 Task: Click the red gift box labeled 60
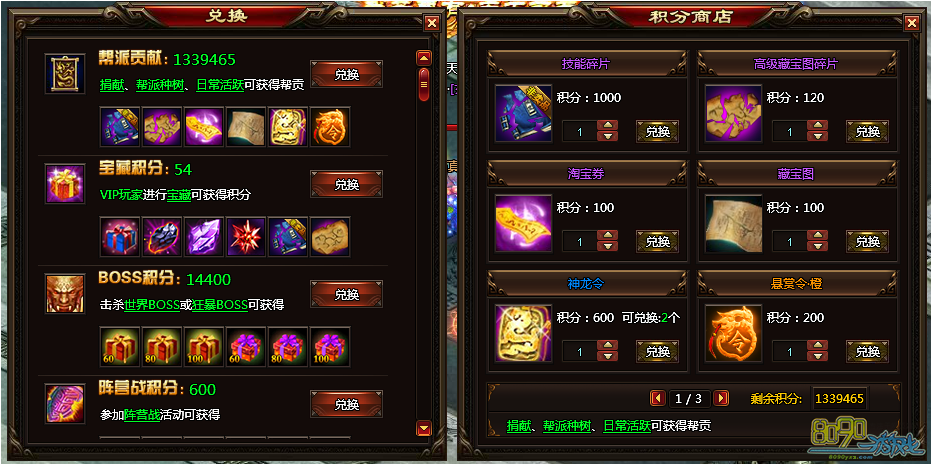(121, 347)
